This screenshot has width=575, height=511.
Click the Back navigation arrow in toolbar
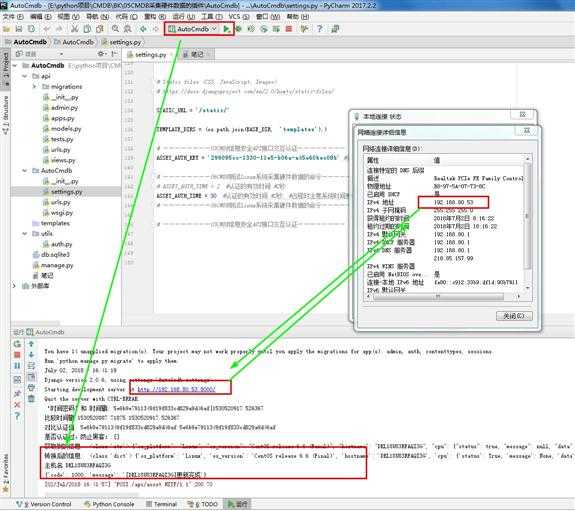(143, 29)
